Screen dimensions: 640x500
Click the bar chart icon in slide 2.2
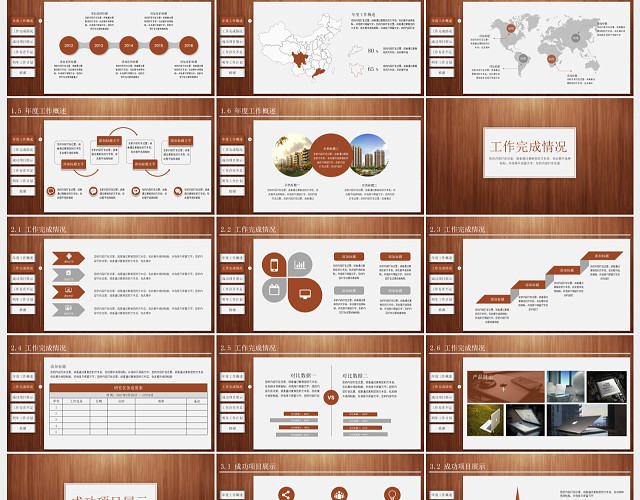300,264
